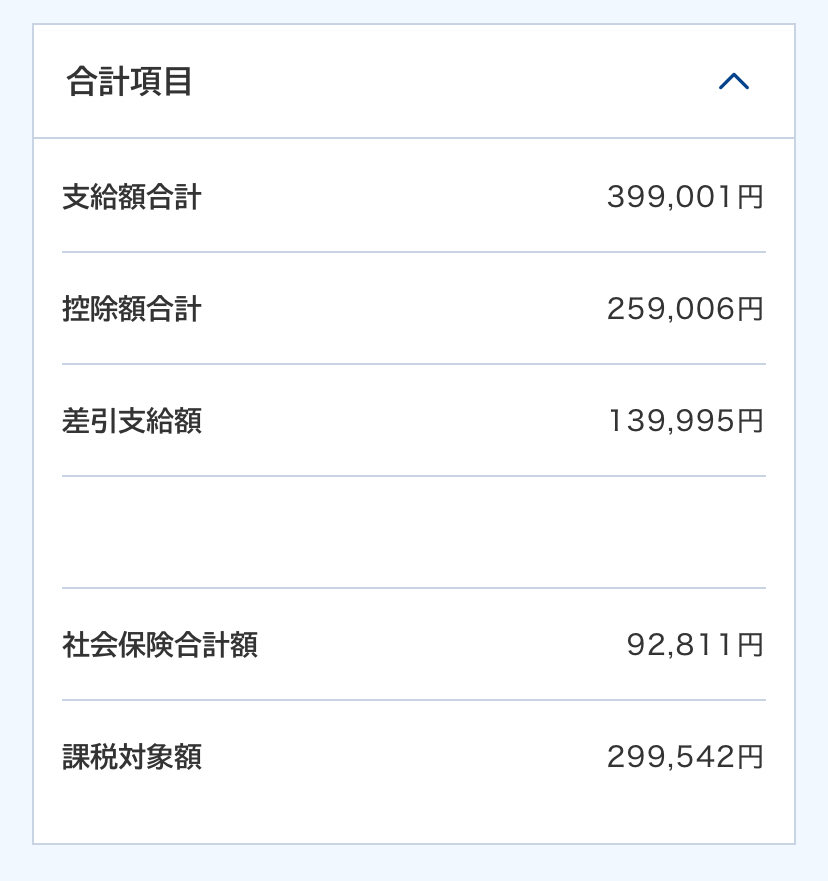Image resolution: width=828 pixels, height=881 pixels.
Task: Click the 259,006円 deduction amount
Action: [685, 309]
